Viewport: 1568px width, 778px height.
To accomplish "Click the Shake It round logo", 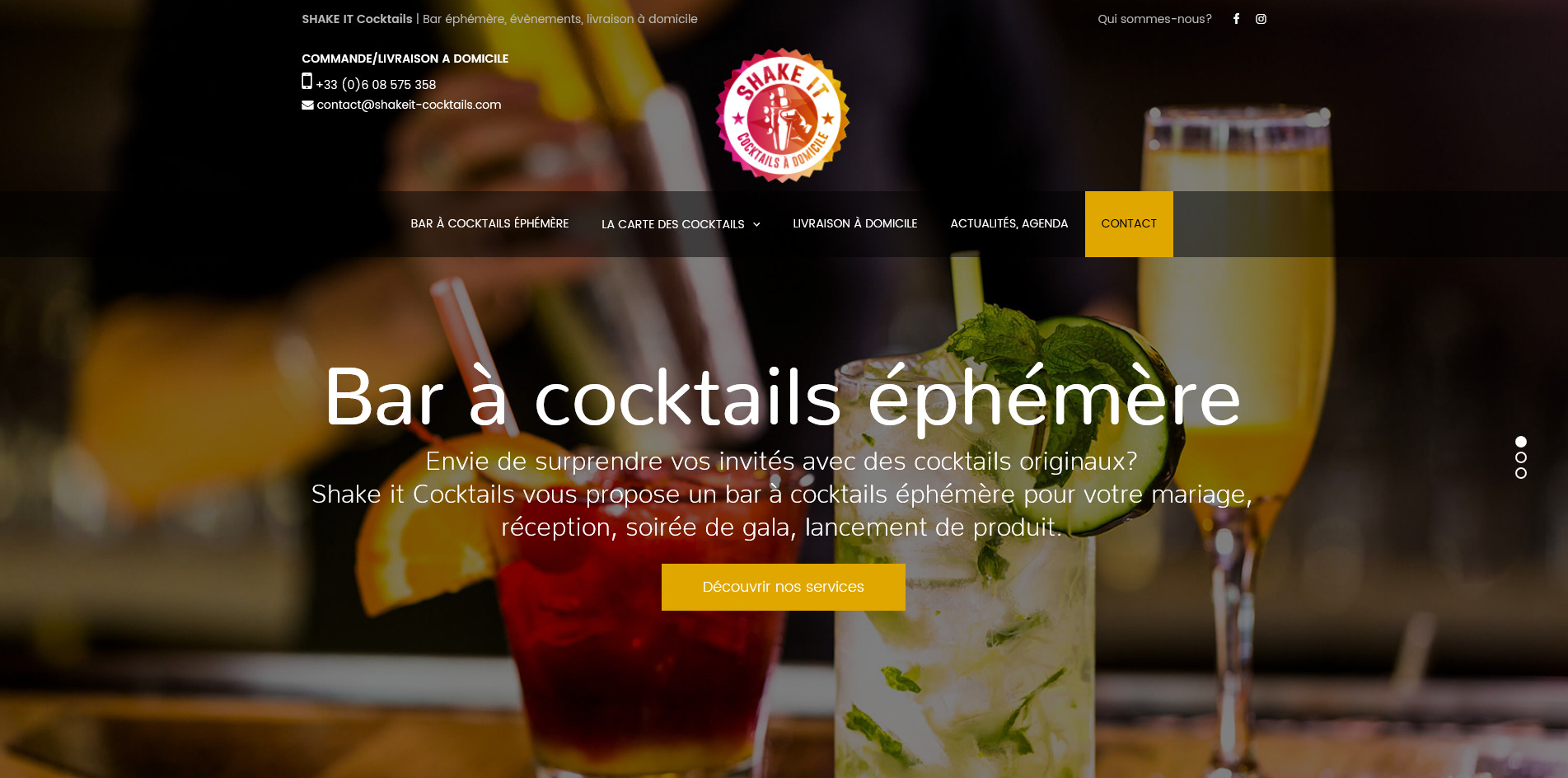I will pos(783,115).
